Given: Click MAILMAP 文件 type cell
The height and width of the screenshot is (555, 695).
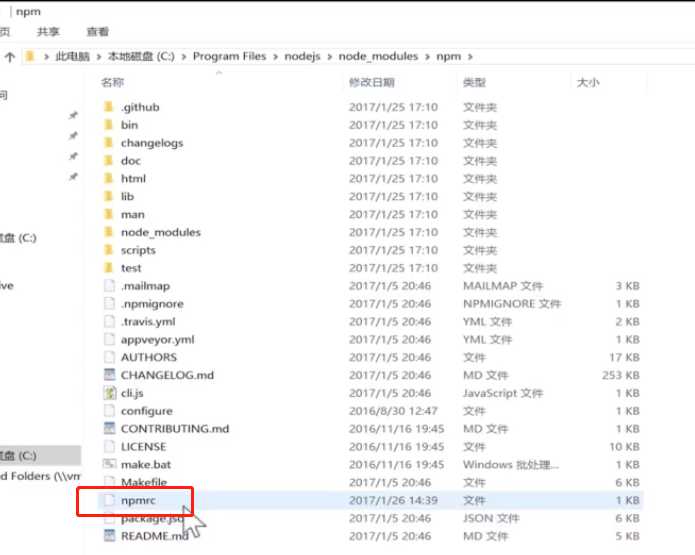Looking at the screenshot, I should pos(503,285).
